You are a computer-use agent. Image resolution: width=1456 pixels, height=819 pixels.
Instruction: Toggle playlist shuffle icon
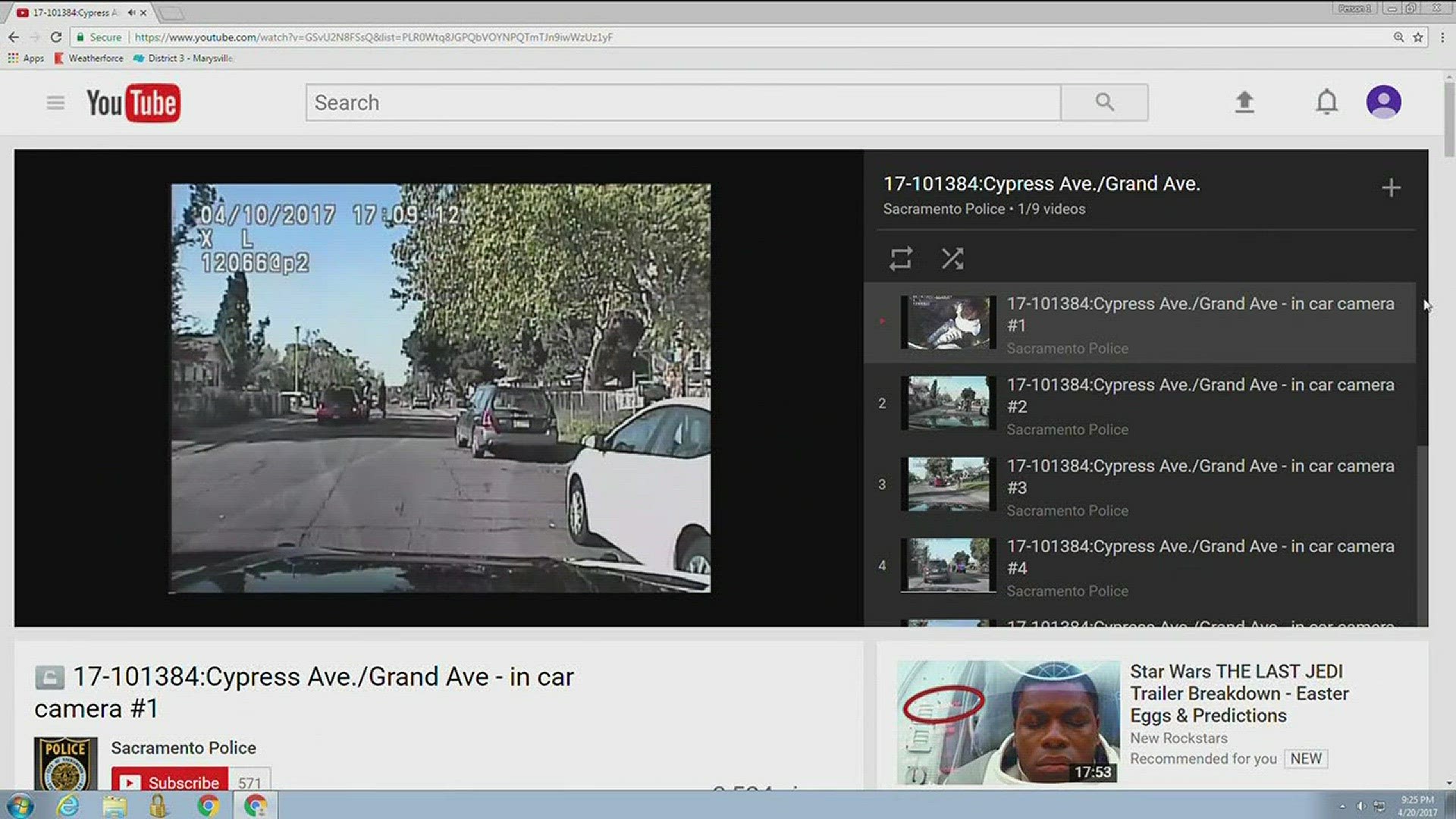pos(952,259)
